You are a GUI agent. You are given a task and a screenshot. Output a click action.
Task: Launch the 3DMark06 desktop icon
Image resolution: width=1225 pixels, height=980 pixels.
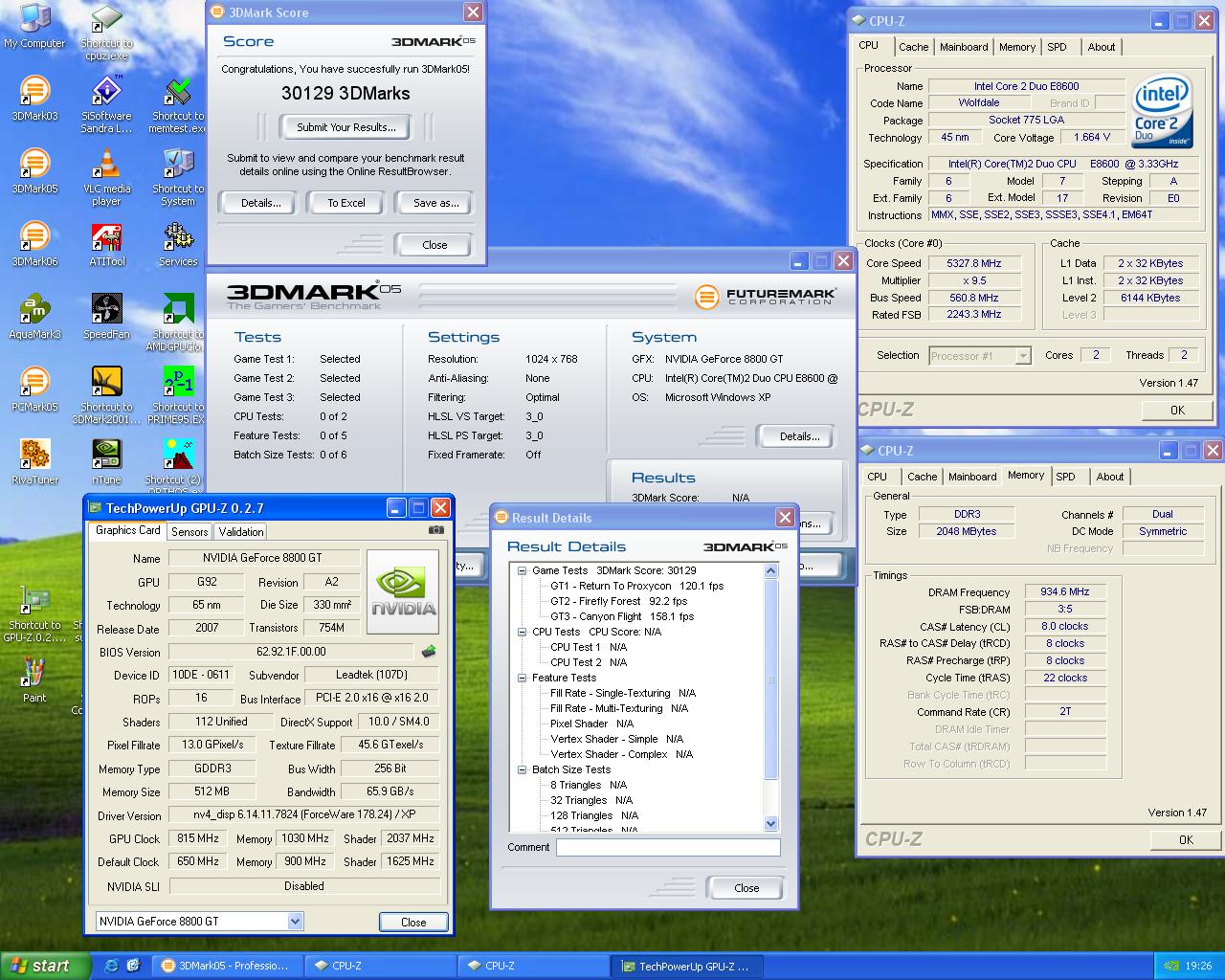point(34,244)
